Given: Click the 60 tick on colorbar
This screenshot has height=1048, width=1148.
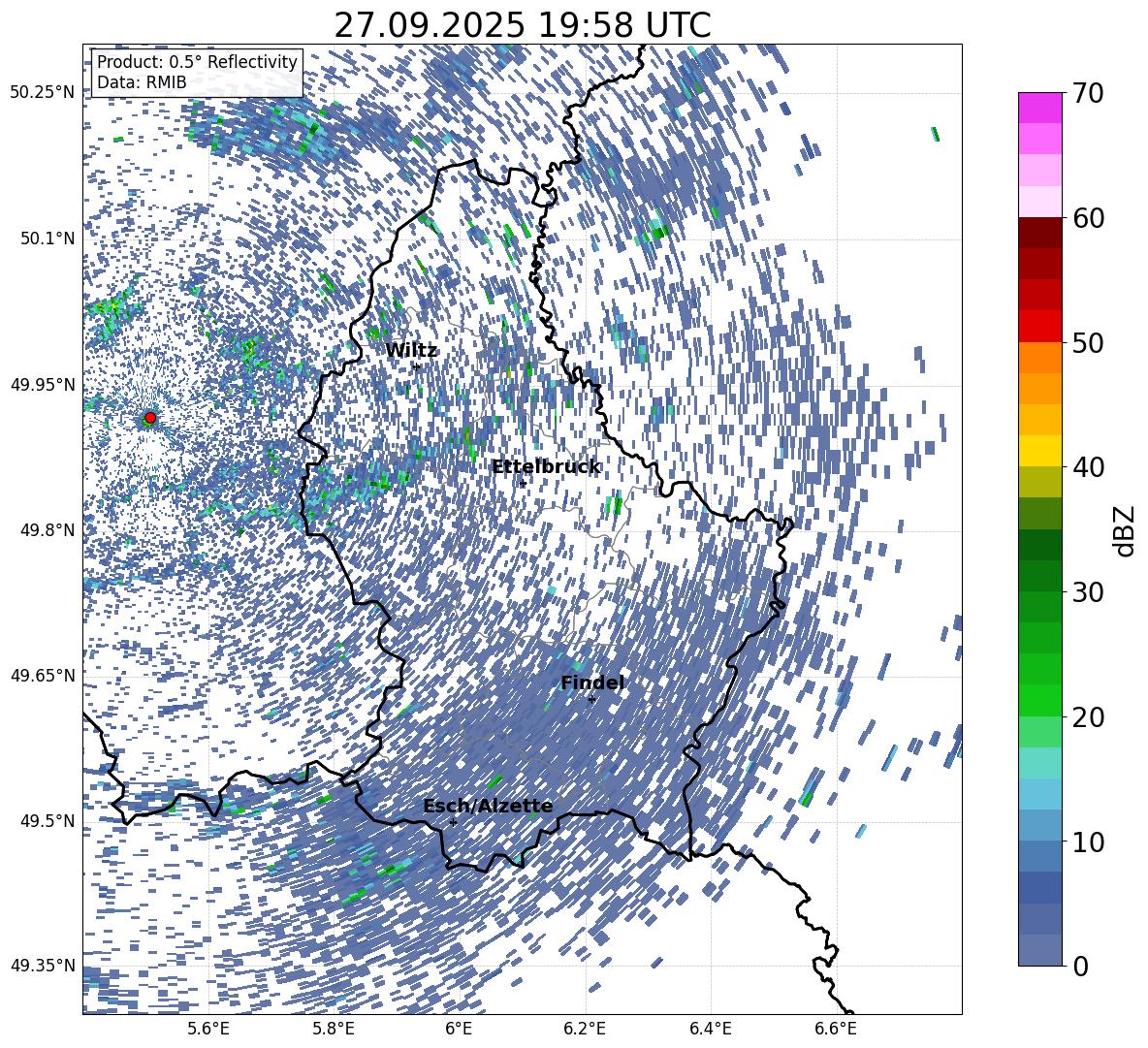Looking at the screenshot, I should click(1087, 218).
